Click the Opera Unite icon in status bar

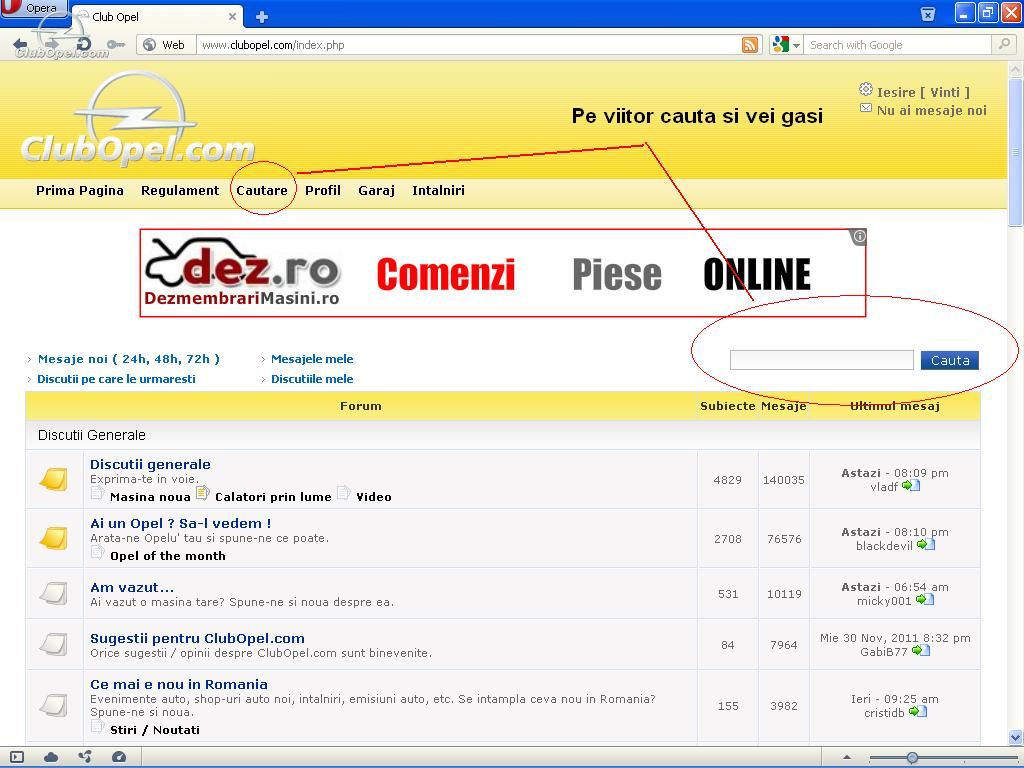(x=85, y=757)
